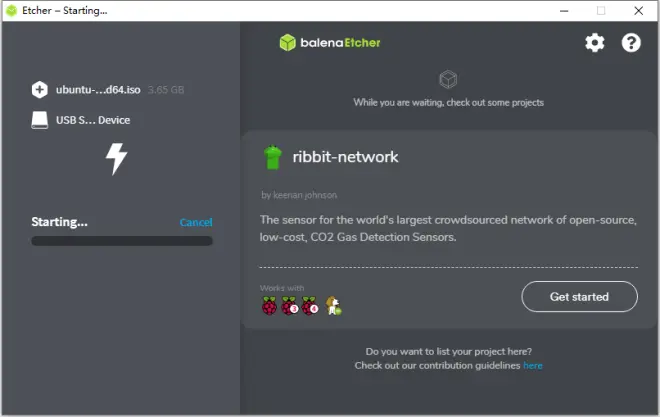Open contribution guidelines 'here' link
The image size is (660, 417).
[533, 366]
